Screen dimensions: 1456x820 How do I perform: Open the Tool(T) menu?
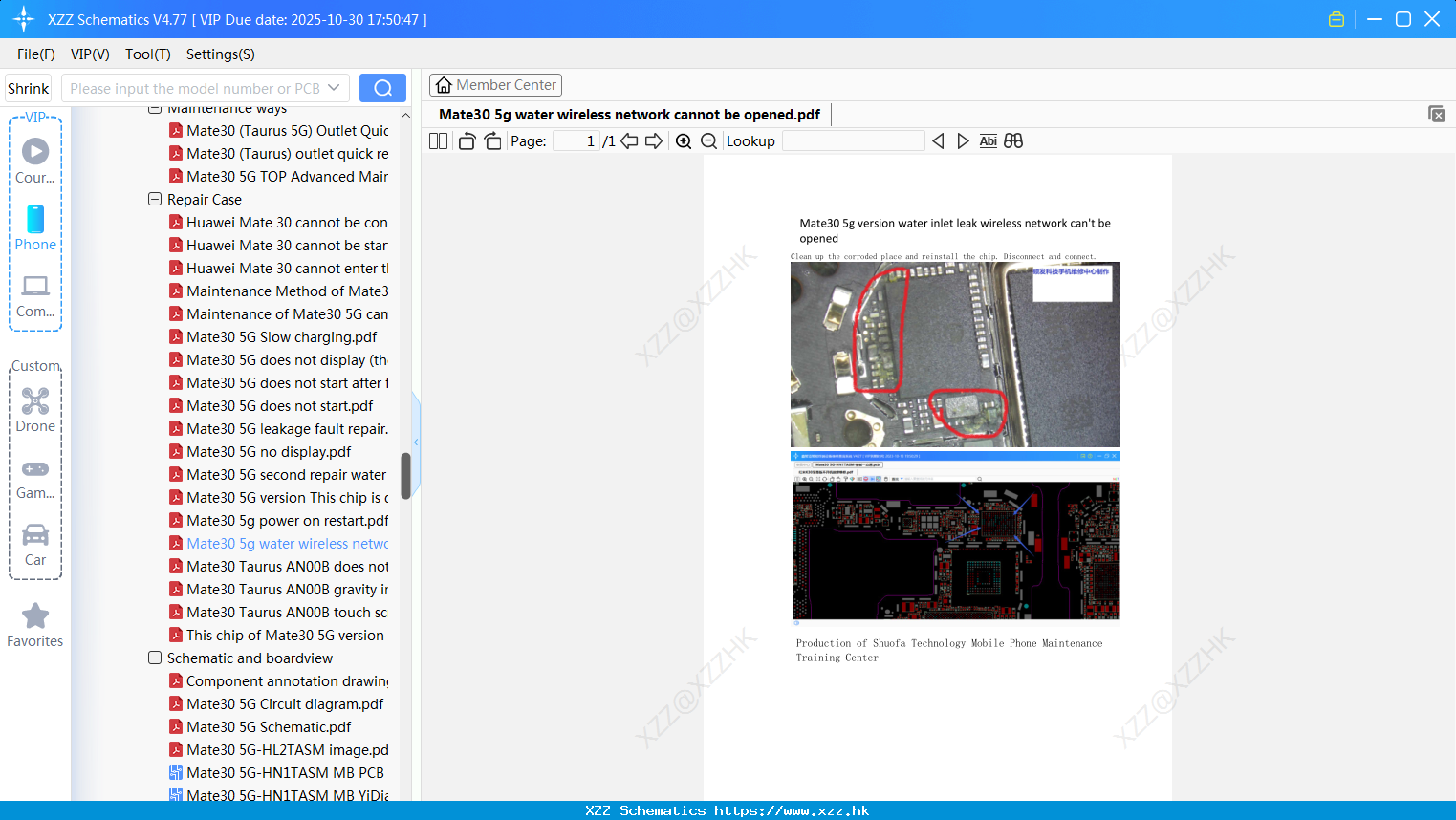(x=148, y=54)
